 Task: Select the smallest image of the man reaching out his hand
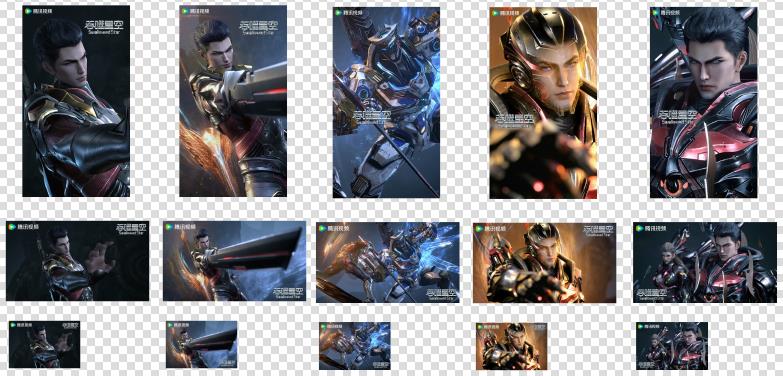pyautogui.click(x=44, y=345)
